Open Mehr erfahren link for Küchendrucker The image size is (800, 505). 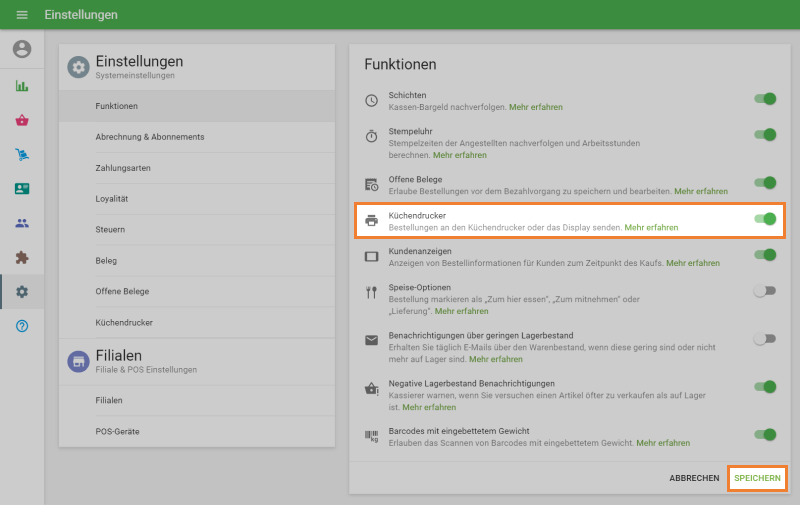[651, 228]
